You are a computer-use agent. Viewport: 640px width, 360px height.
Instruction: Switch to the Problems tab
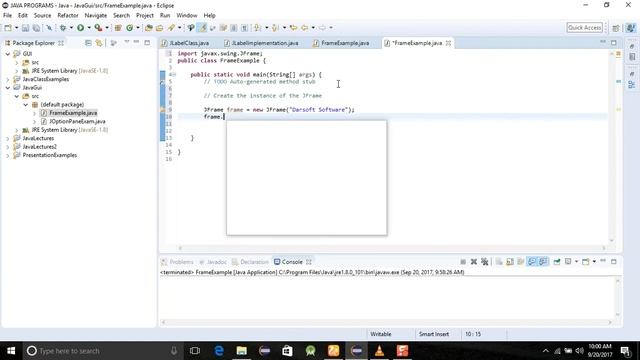click(x=178, y=262)
